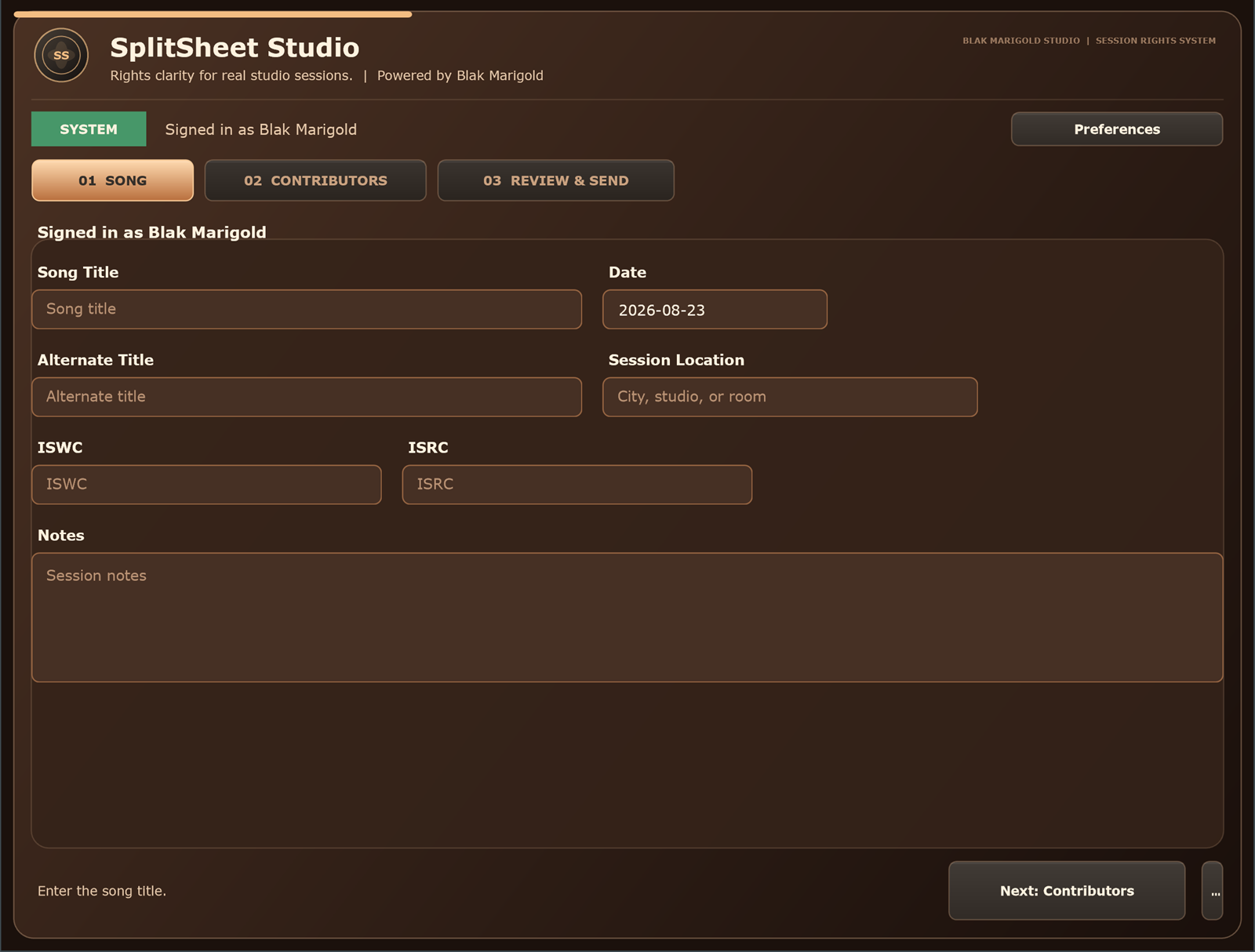Viewport: 1255px width, 952px height.
Task: Click the green SYSTEM badge
Action: pos(89,129)
